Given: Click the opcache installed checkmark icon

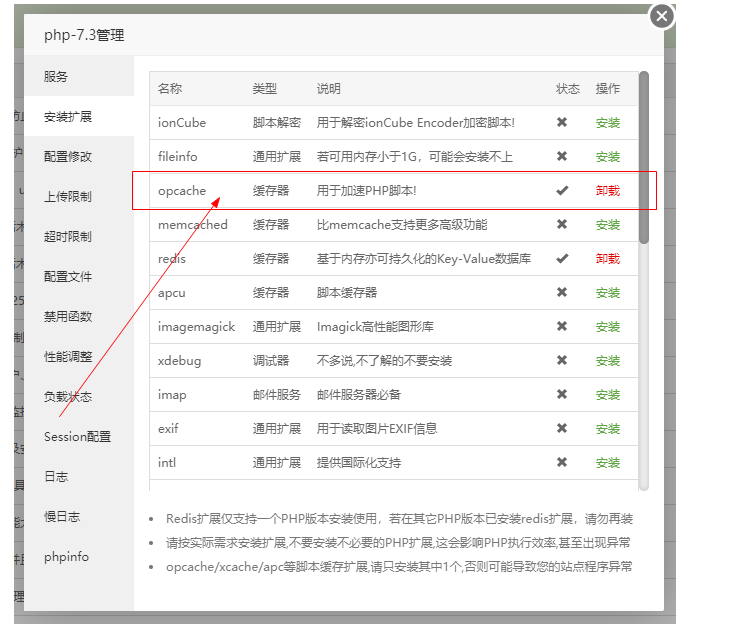Looking at the screenshot, I should [x=562, y=191].
